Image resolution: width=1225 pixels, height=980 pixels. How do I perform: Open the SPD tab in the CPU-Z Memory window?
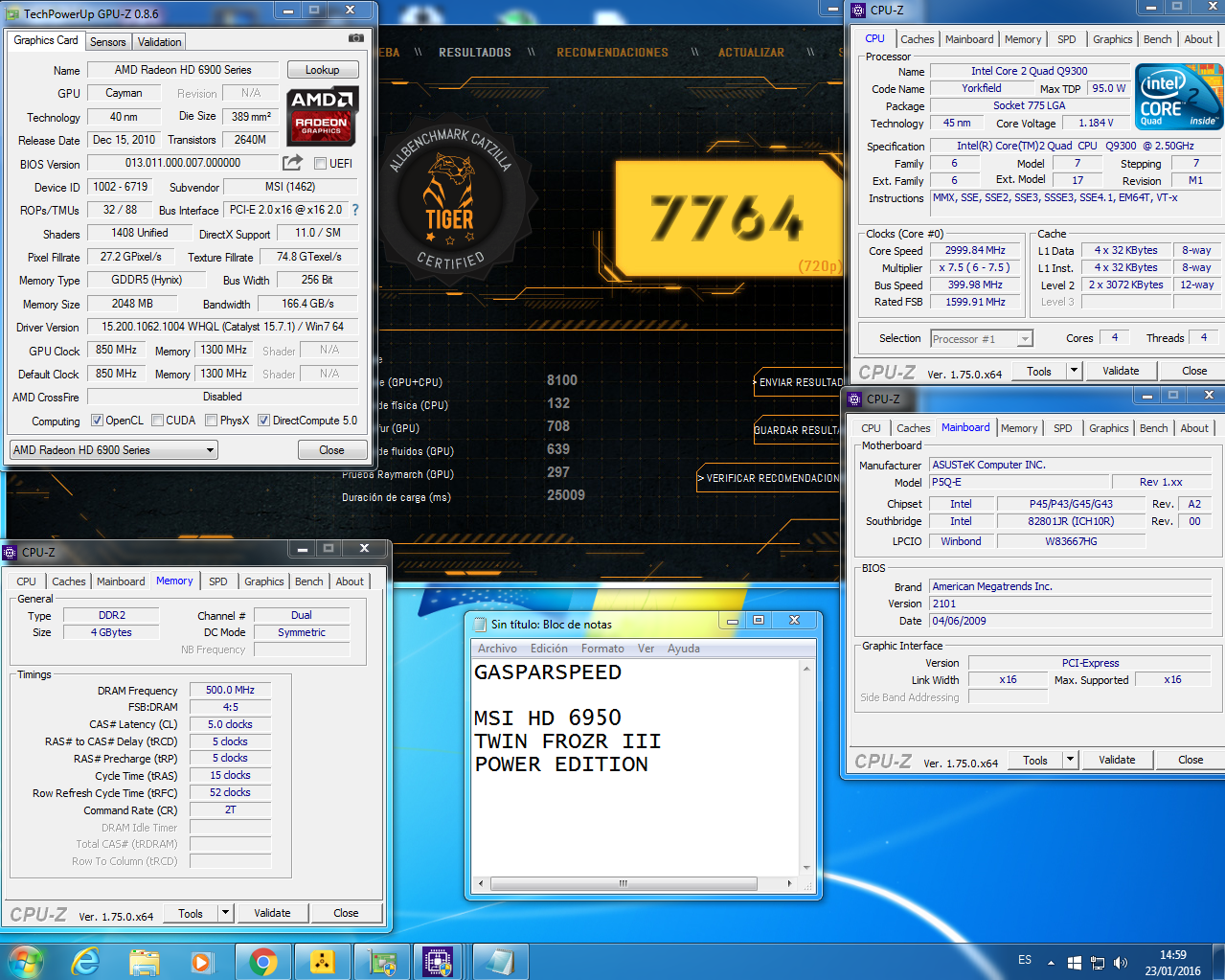[218, 581]
